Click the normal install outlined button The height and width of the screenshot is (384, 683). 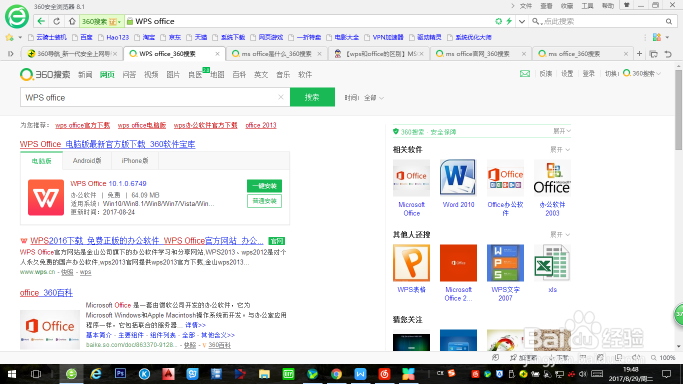264,201
